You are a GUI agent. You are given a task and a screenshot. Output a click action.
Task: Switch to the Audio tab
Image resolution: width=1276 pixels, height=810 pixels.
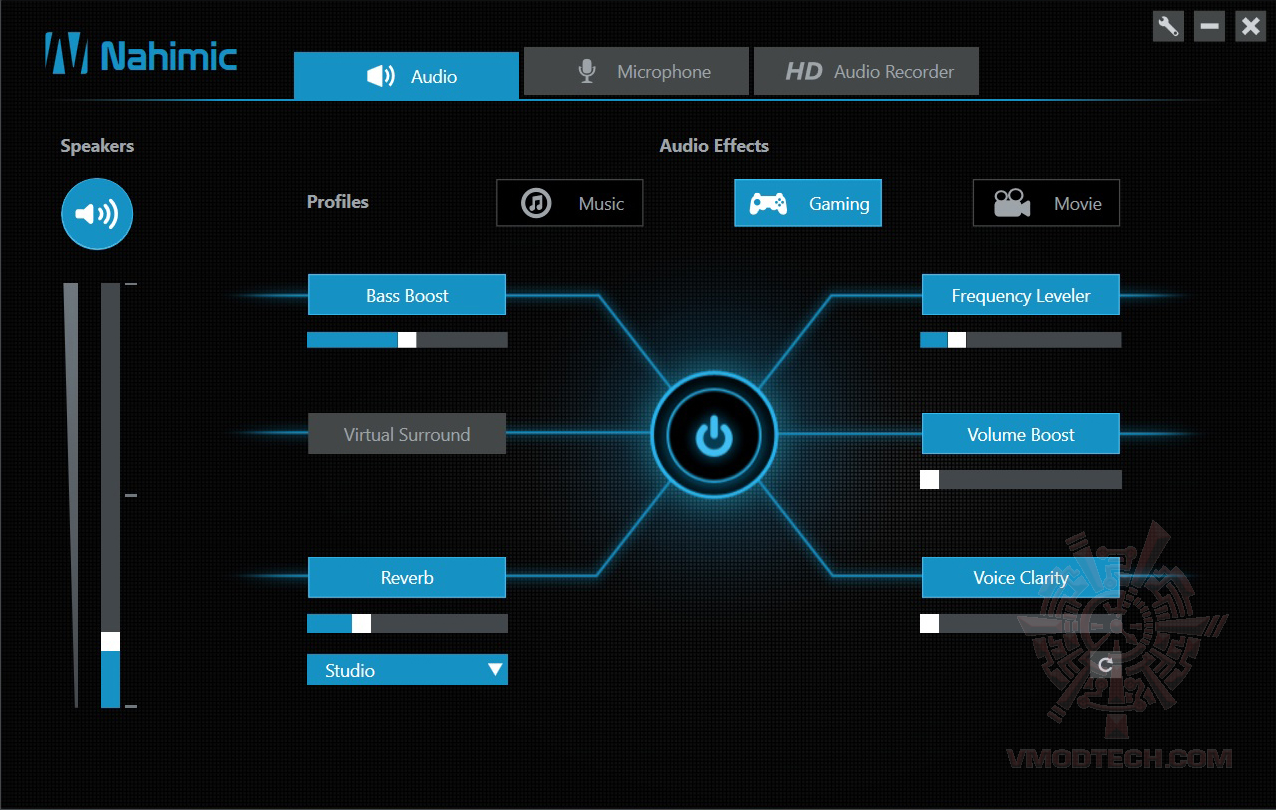406,75
